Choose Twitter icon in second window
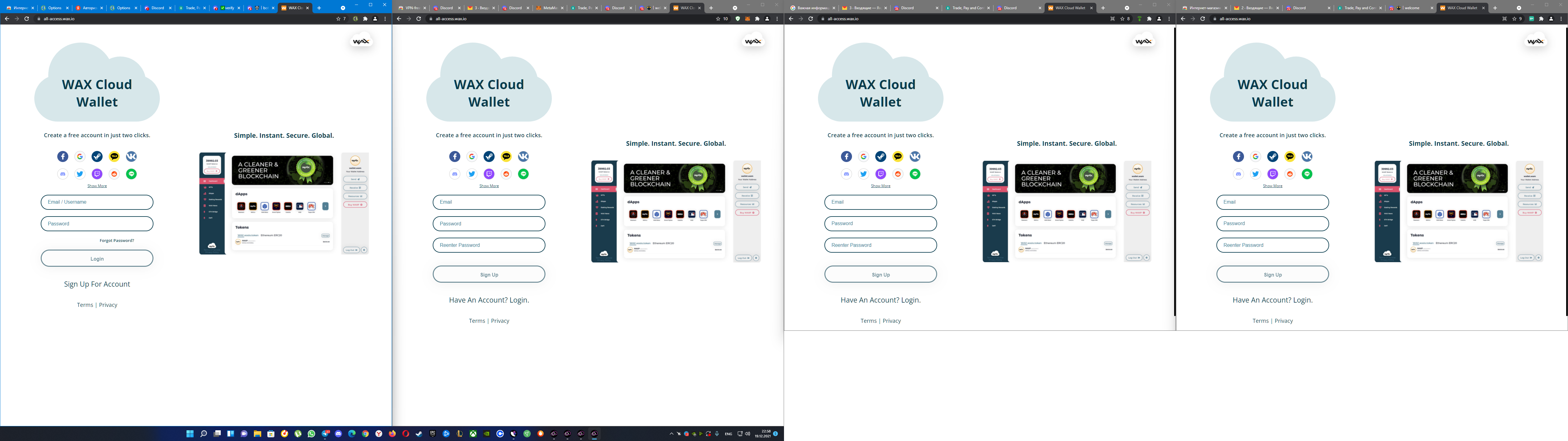 click(x=472, y=174)
